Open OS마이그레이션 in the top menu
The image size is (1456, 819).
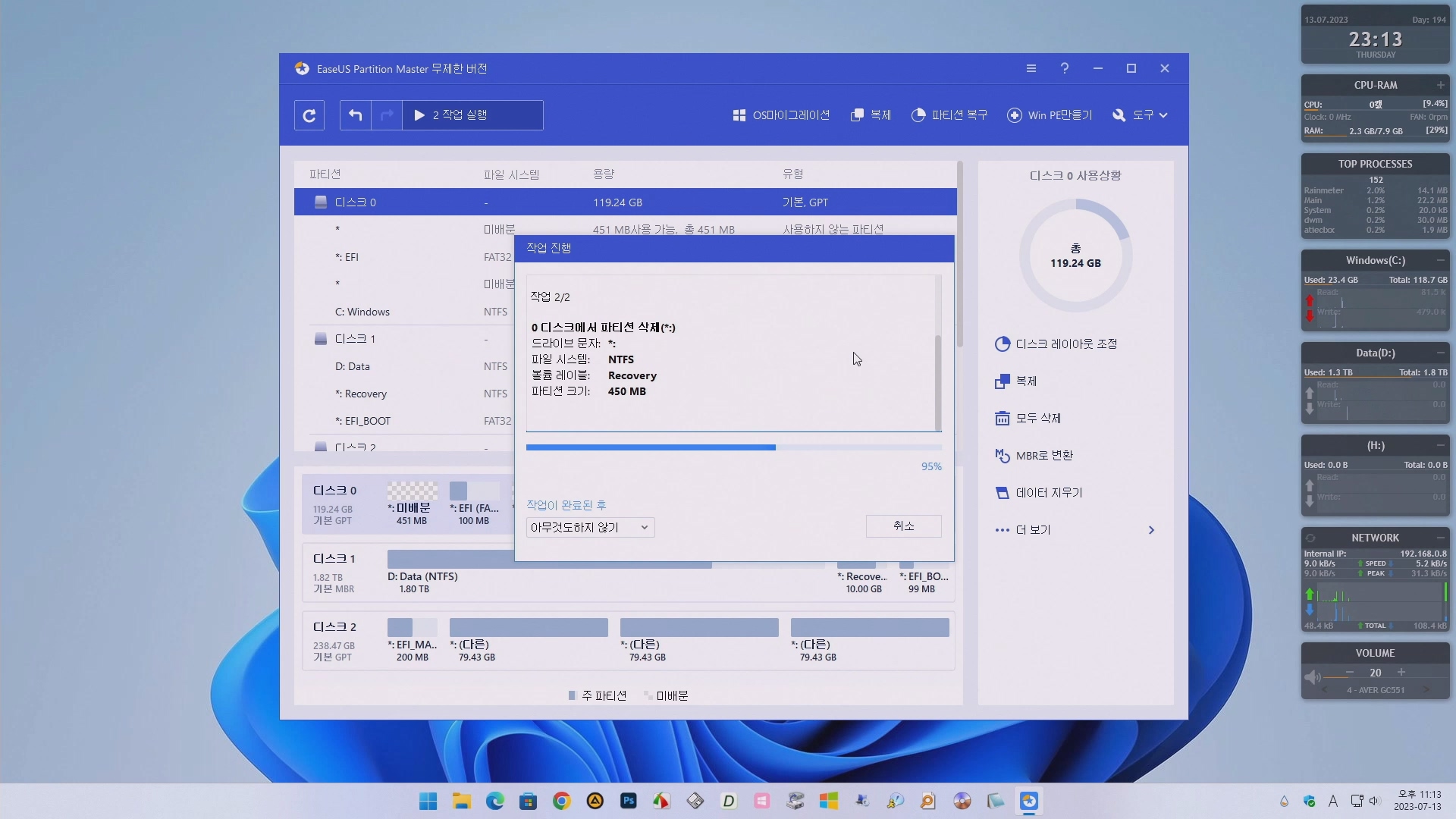pos(781,115)
